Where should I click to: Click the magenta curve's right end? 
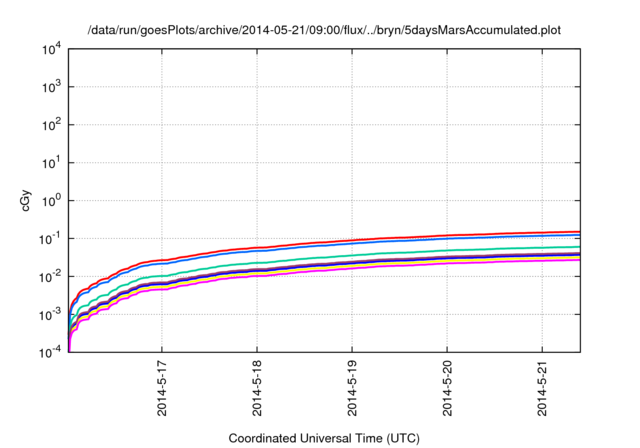579,259
